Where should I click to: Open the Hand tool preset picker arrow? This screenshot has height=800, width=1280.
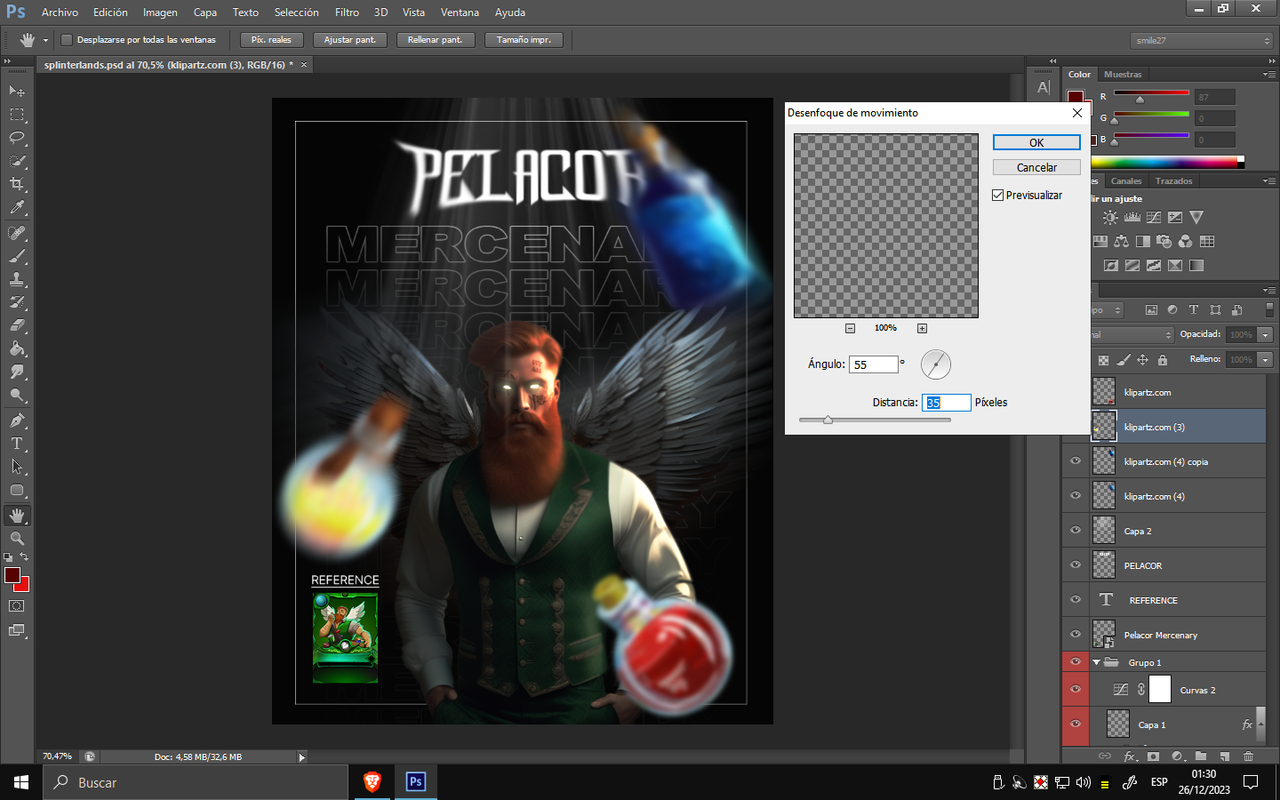click(x=45, y=40)
